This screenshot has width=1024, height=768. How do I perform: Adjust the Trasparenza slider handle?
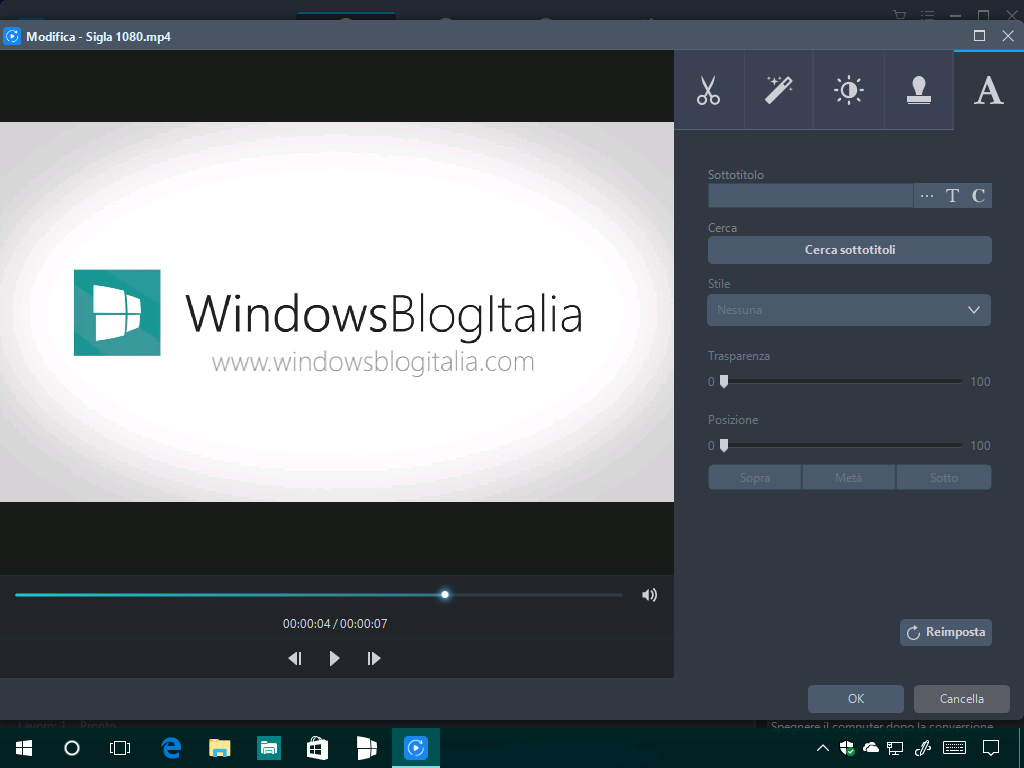click(x=724, y=381)
